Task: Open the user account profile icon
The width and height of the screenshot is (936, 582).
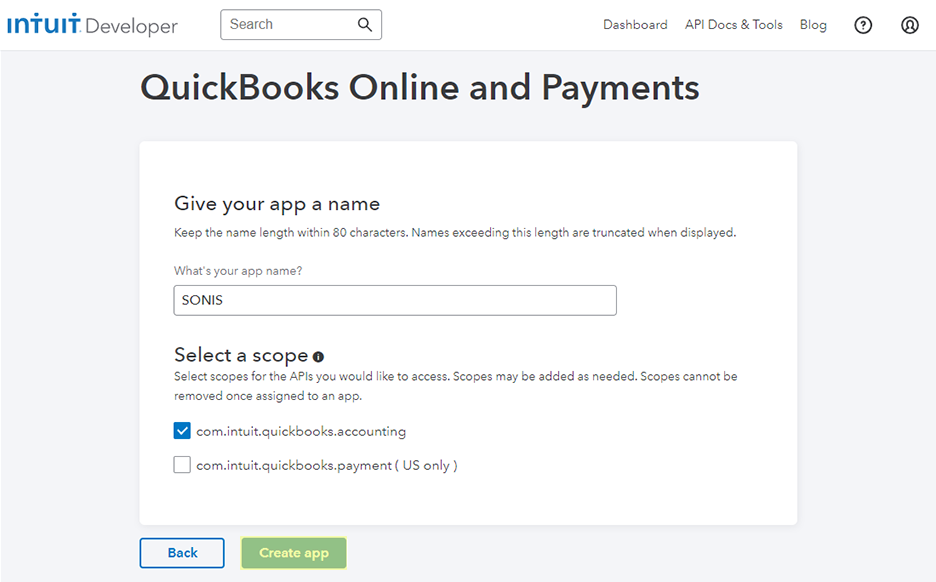Action: (x=910, y=25)
